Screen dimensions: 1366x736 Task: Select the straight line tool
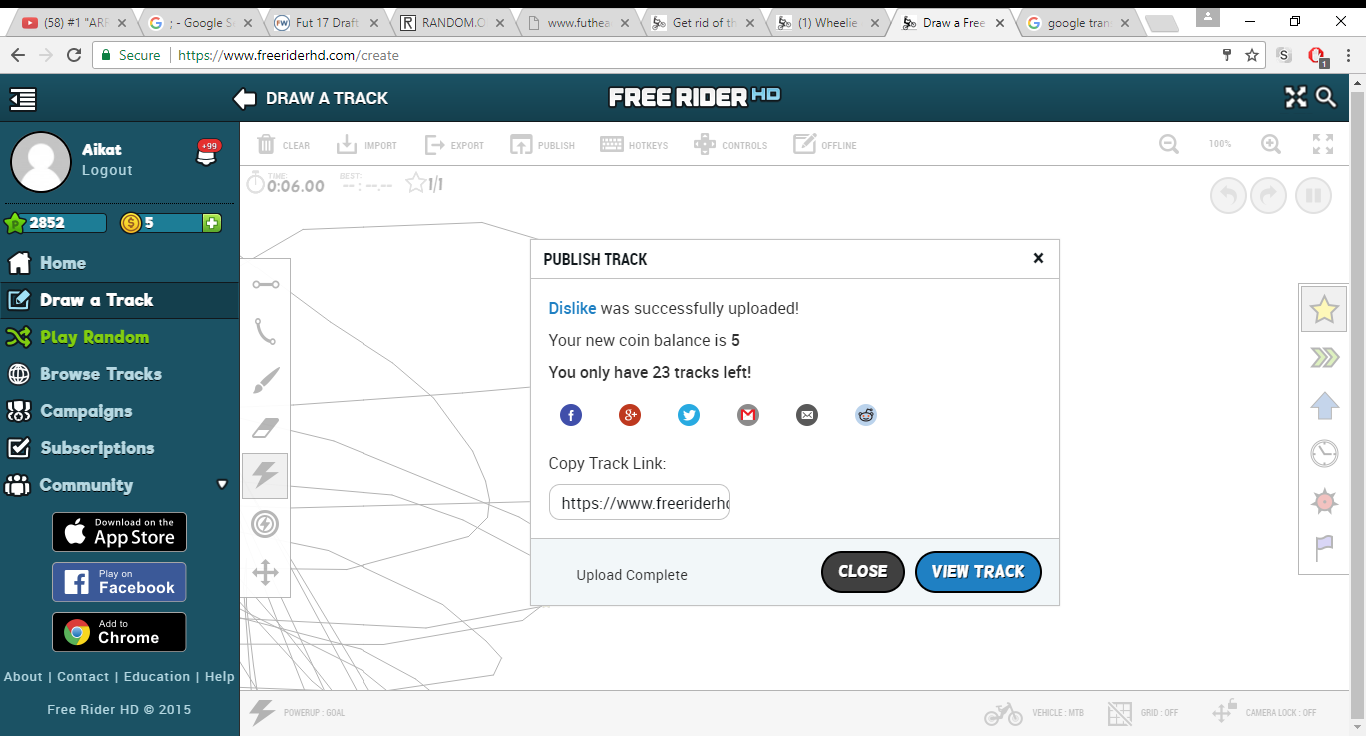(265, 284)
